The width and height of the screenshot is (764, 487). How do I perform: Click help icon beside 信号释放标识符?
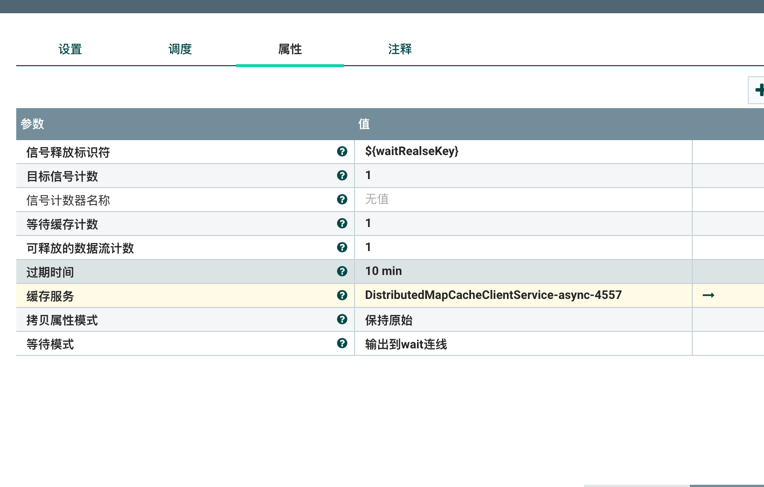[x=342, y=152]
